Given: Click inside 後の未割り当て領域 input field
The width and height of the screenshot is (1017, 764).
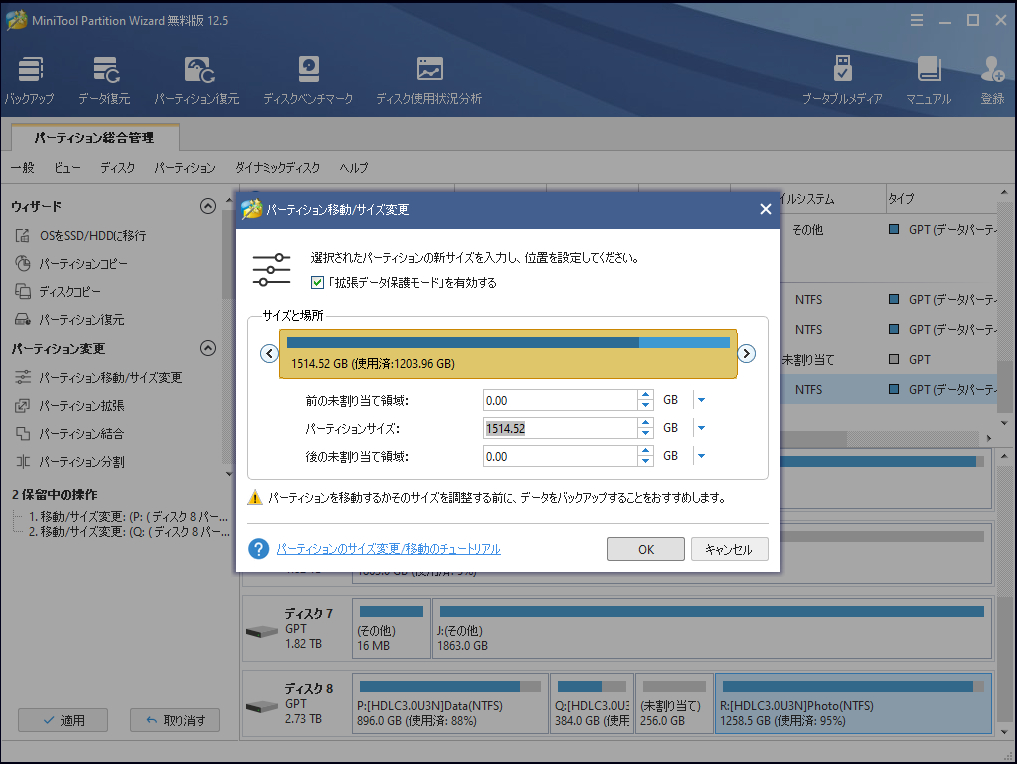Looking at the screenshot, I should tap(560, 456).
